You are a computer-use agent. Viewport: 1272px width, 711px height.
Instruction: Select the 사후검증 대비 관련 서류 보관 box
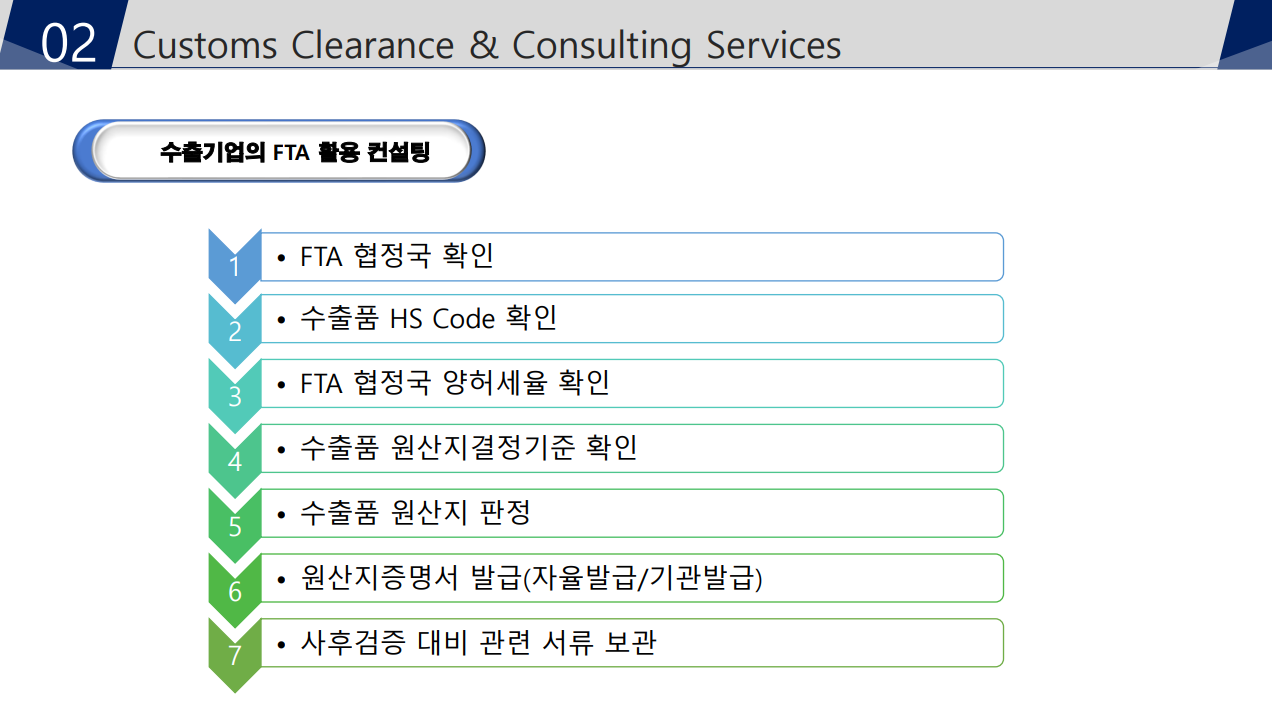click(631, 643)
